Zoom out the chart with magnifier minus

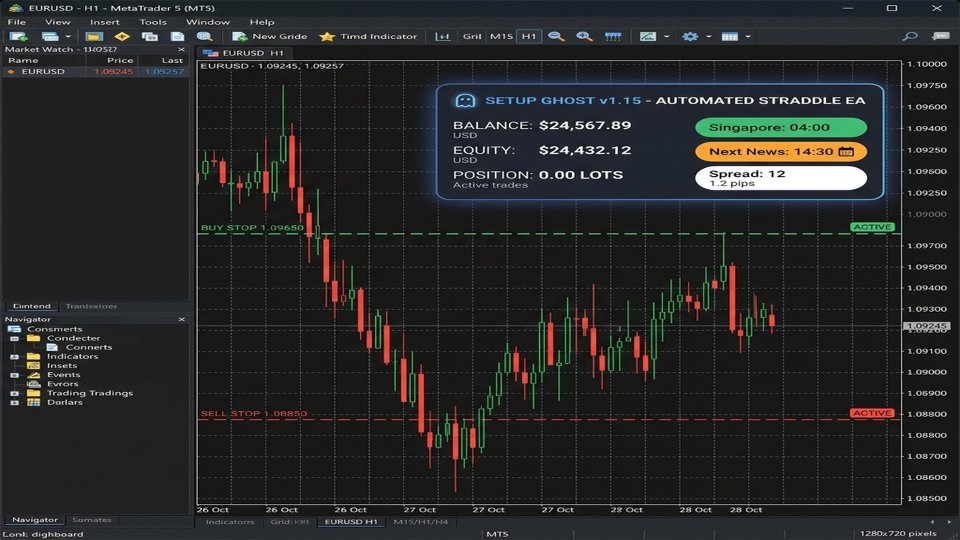coord(556,37)
